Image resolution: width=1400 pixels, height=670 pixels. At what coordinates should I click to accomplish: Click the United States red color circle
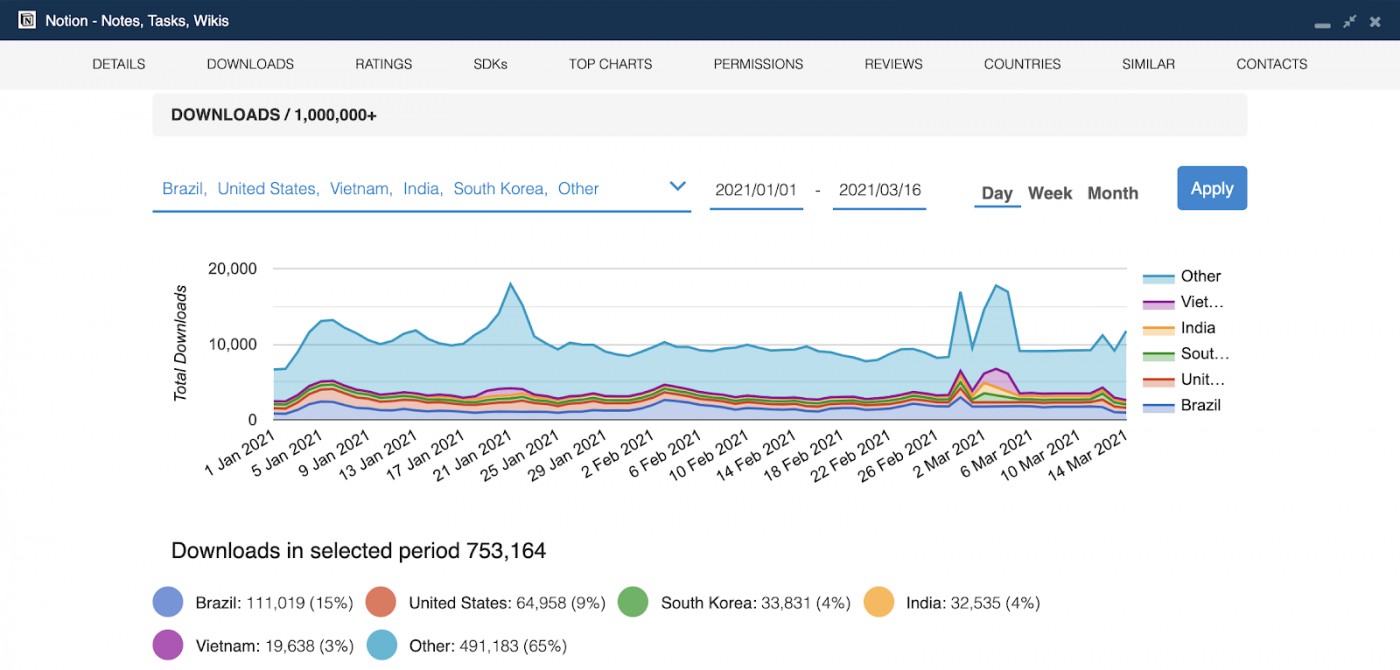(381, 603)
